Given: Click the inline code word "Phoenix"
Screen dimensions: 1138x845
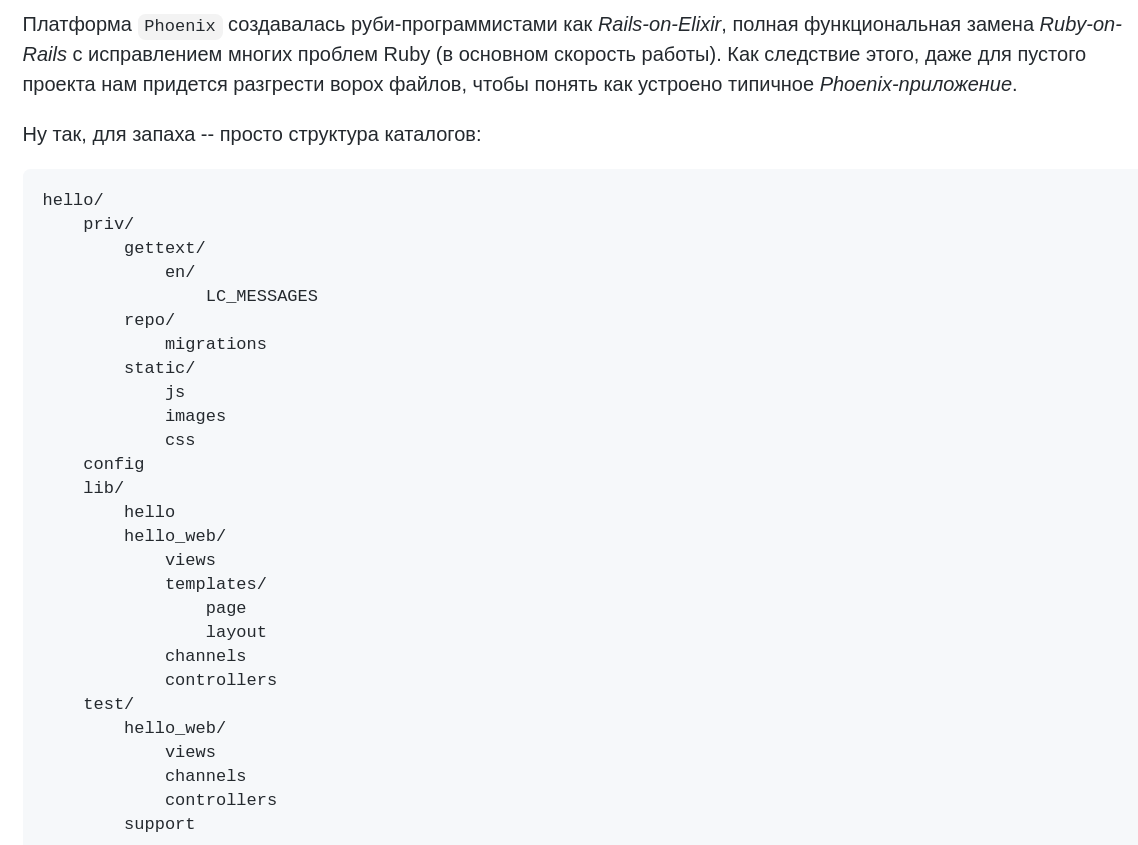Looking at the screenshot, I should click(x=180, y=26).
